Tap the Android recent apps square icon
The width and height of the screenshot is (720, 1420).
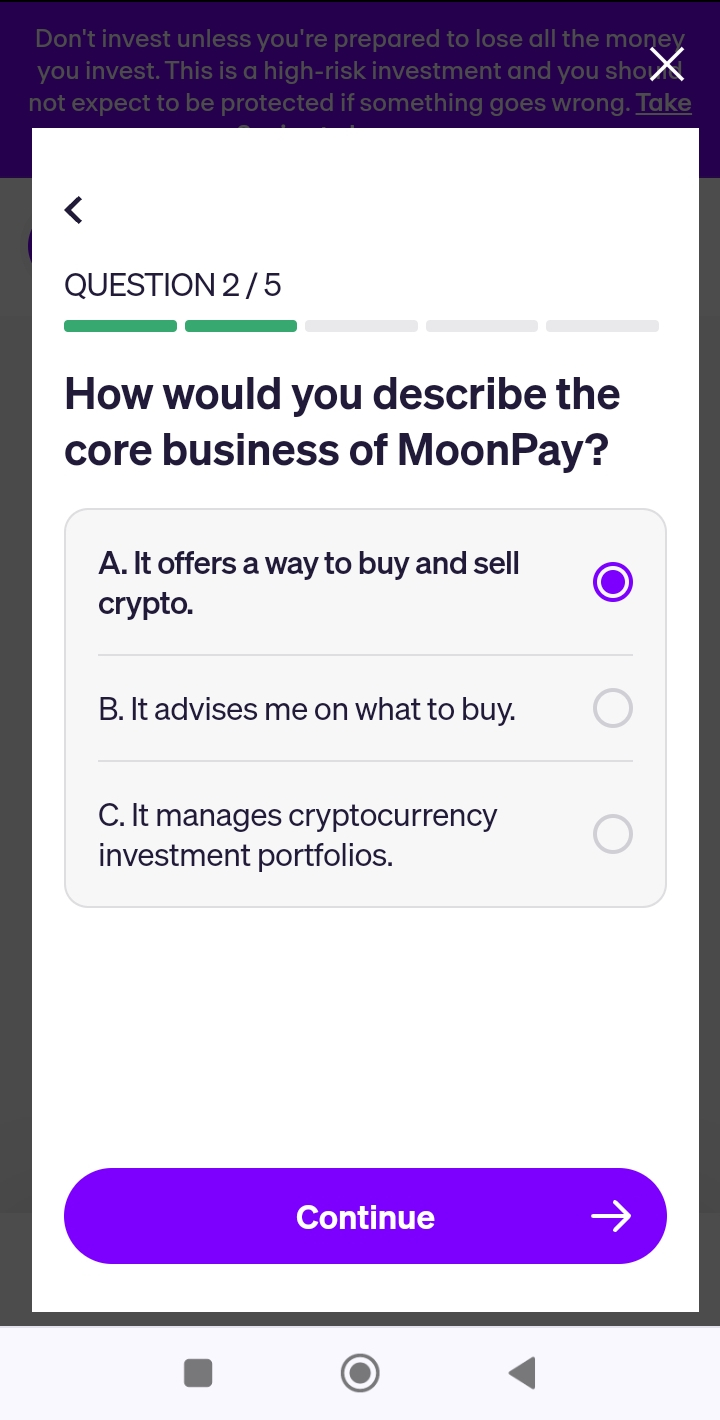198,1373
